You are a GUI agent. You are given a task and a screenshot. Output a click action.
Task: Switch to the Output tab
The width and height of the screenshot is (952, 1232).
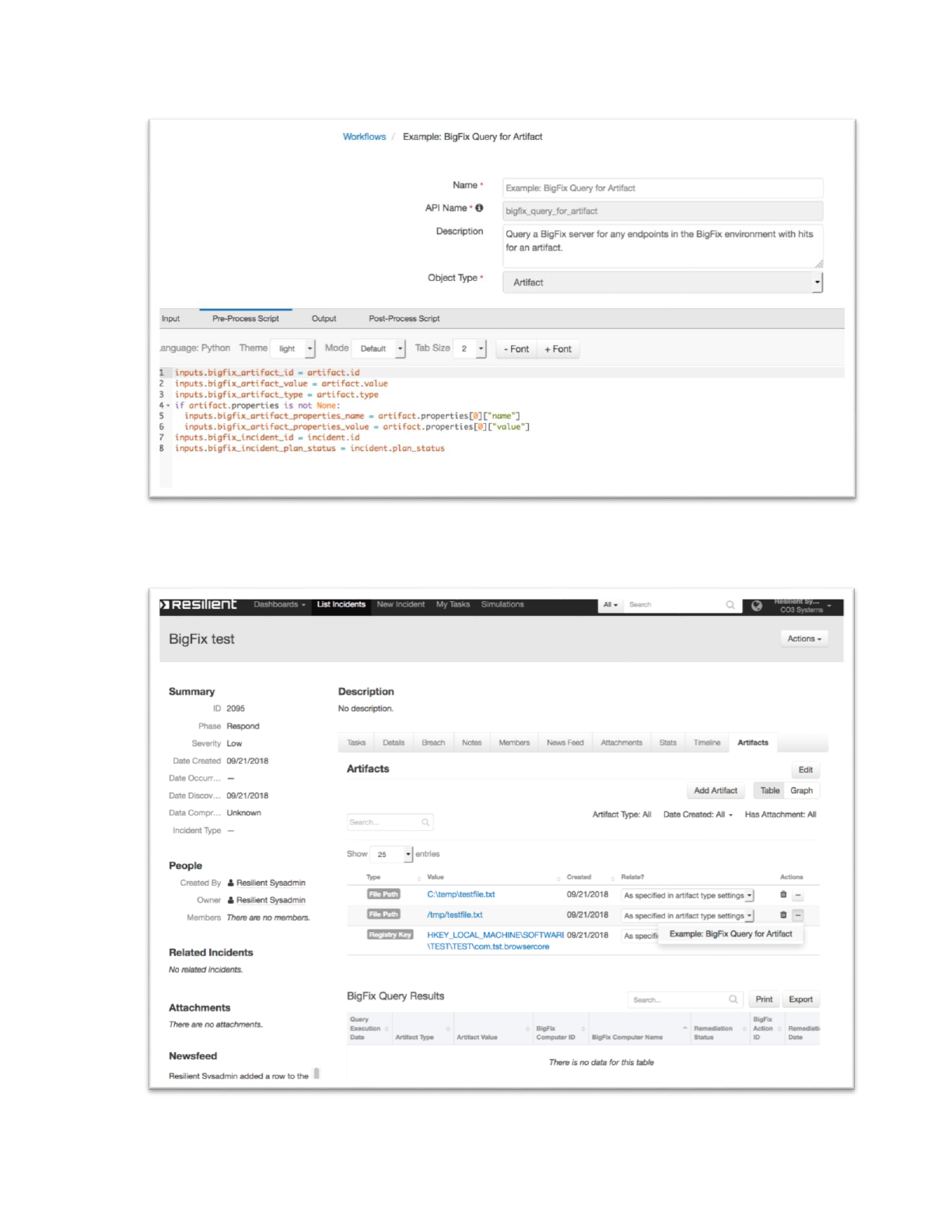click(x=324, y=318)
